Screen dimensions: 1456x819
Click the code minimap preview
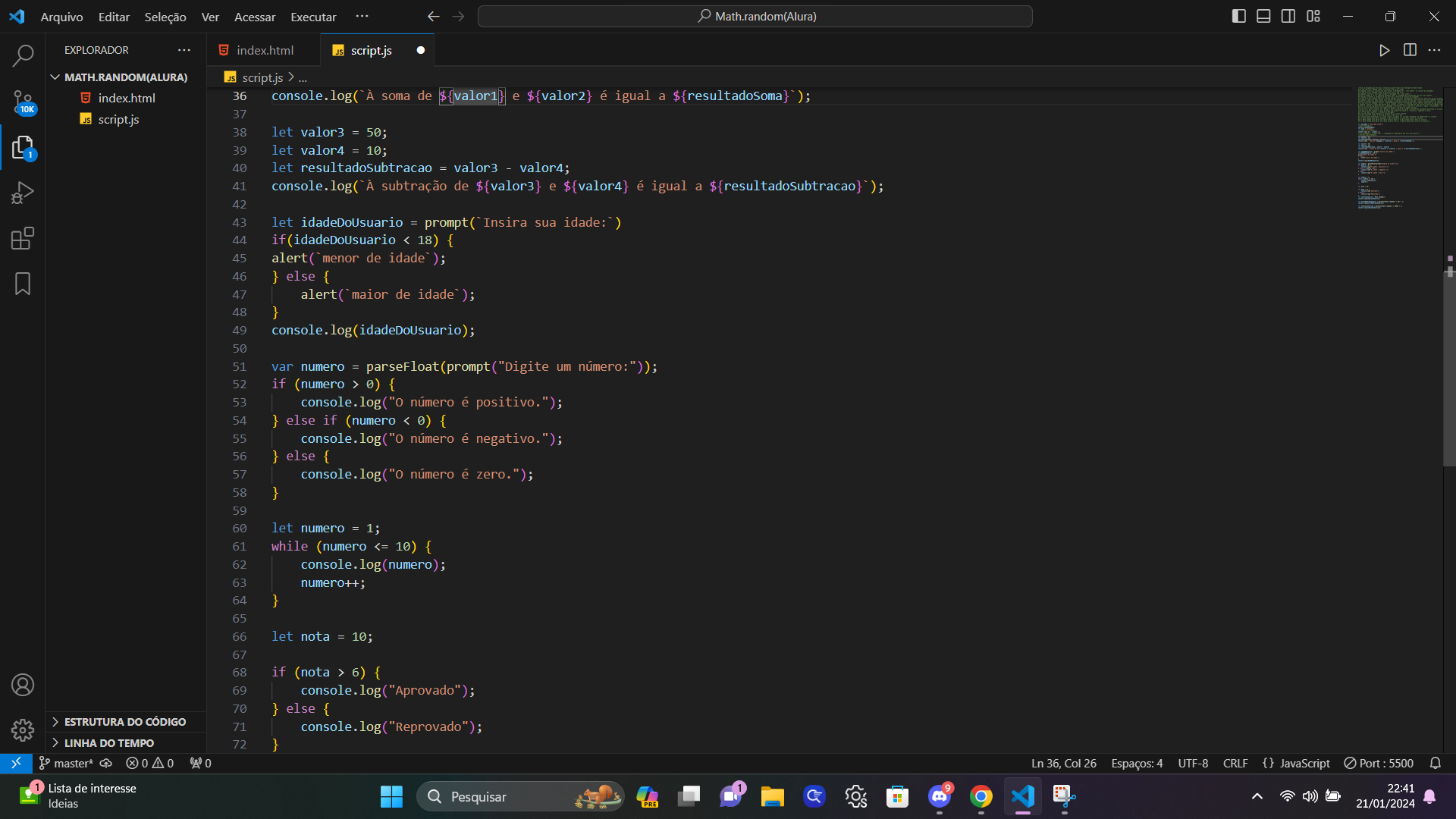(x=1399, y=148)
